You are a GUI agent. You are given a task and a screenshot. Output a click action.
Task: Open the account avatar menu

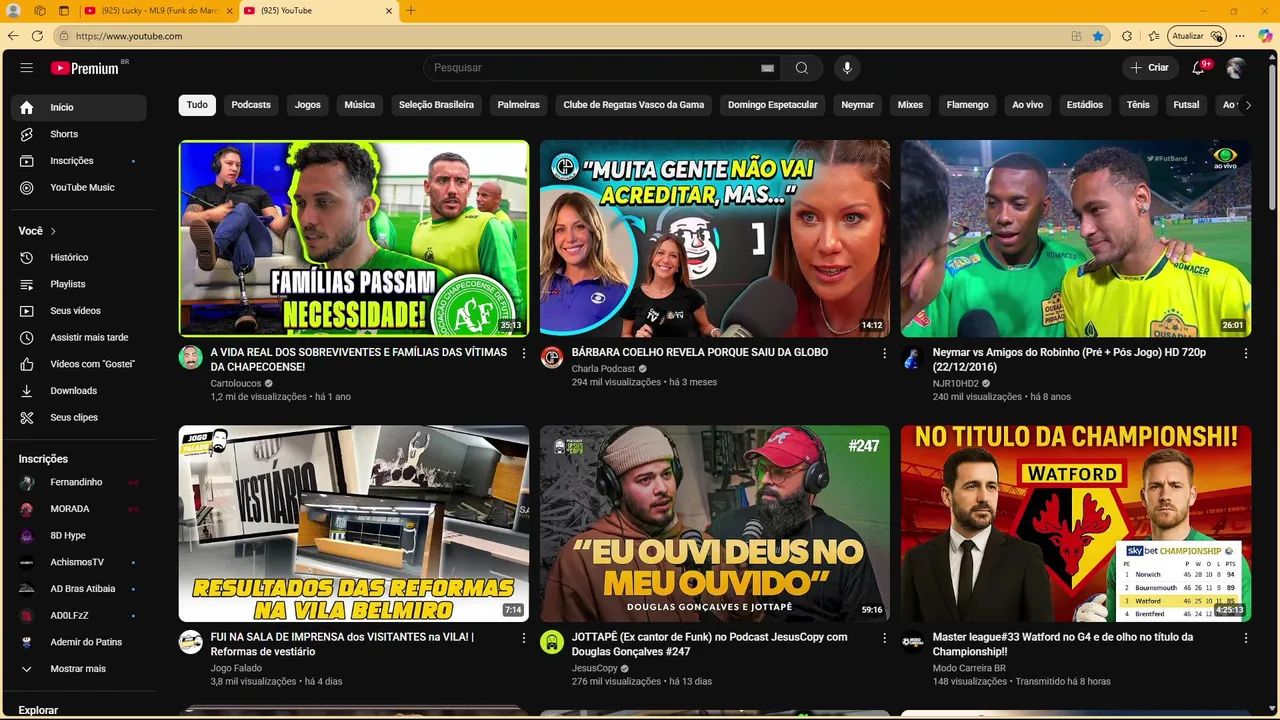click(1236, 68)
